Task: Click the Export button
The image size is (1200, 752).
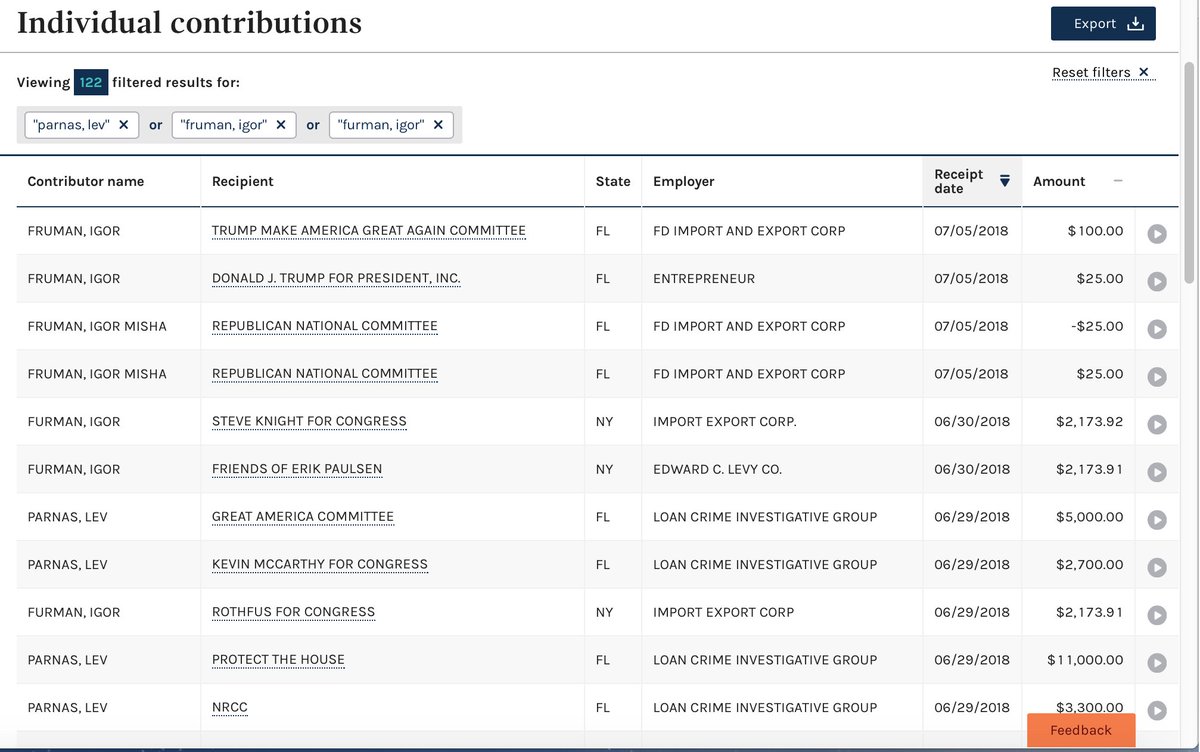Action: click(x=1103, y=24)
